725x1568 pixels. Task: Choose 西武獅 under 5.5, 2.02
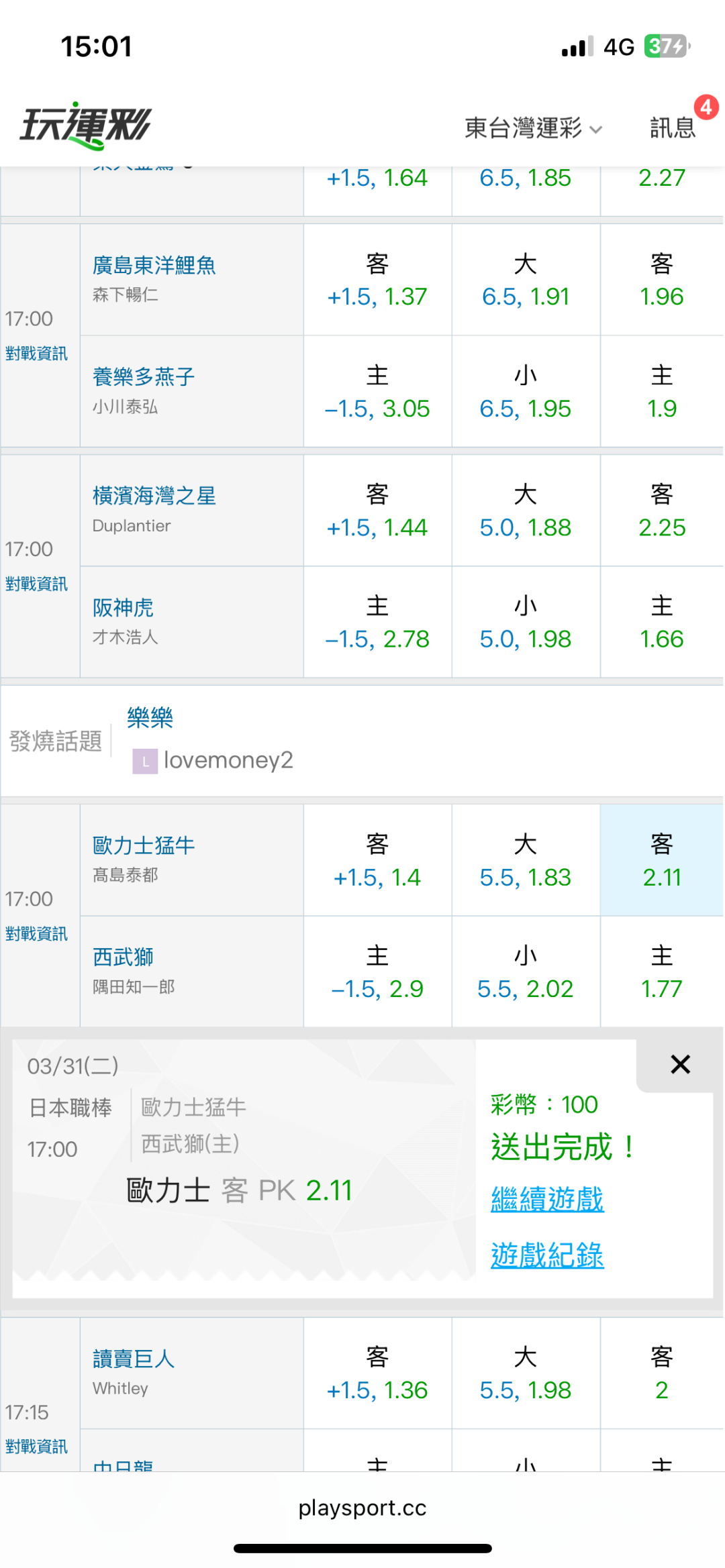click(x=525, y=972)
